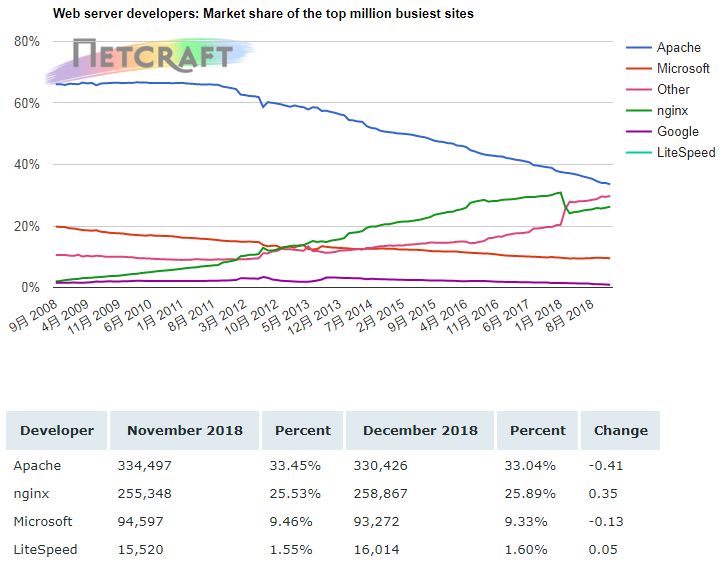Click the 8月 2018 axis label
This screenshot has height=567, width=723.
click(x=570, y=315)
